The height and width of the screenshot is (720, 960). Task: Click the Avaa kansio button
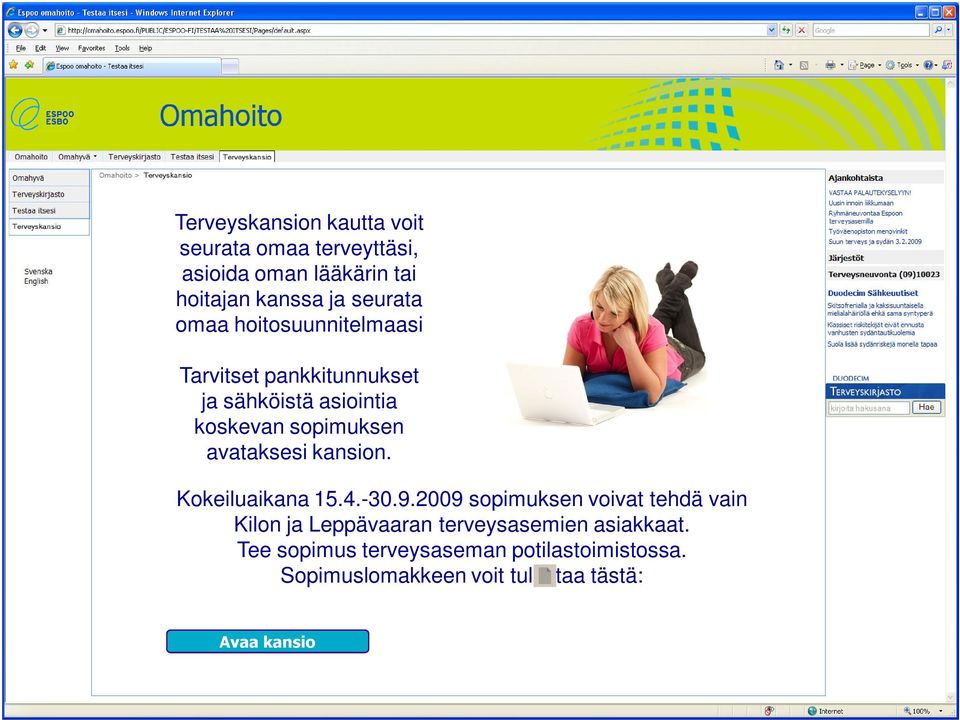tap(268, 642)
